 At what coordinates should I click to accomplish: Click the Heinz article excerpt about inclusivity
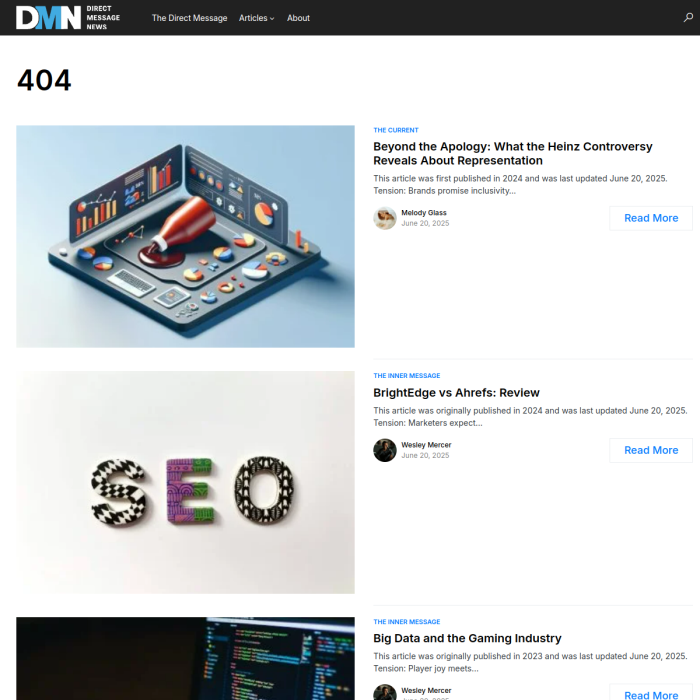point(520,185)
